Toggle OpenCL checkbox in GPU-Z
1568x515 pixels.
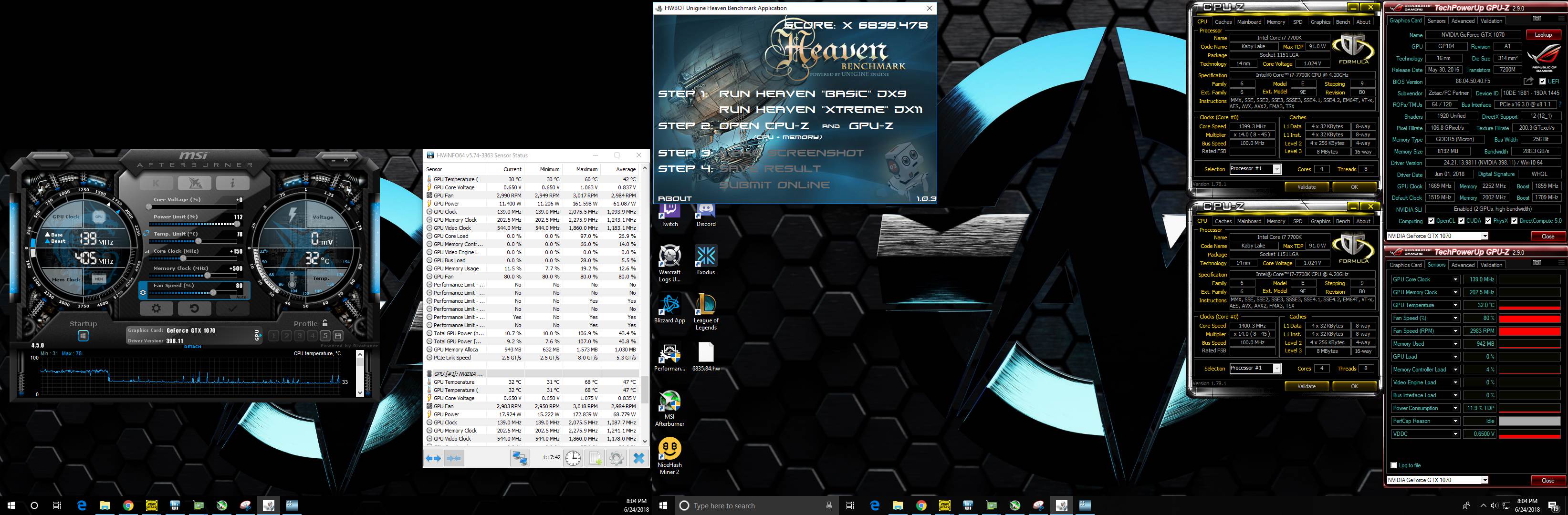[x=1431, y=221]
